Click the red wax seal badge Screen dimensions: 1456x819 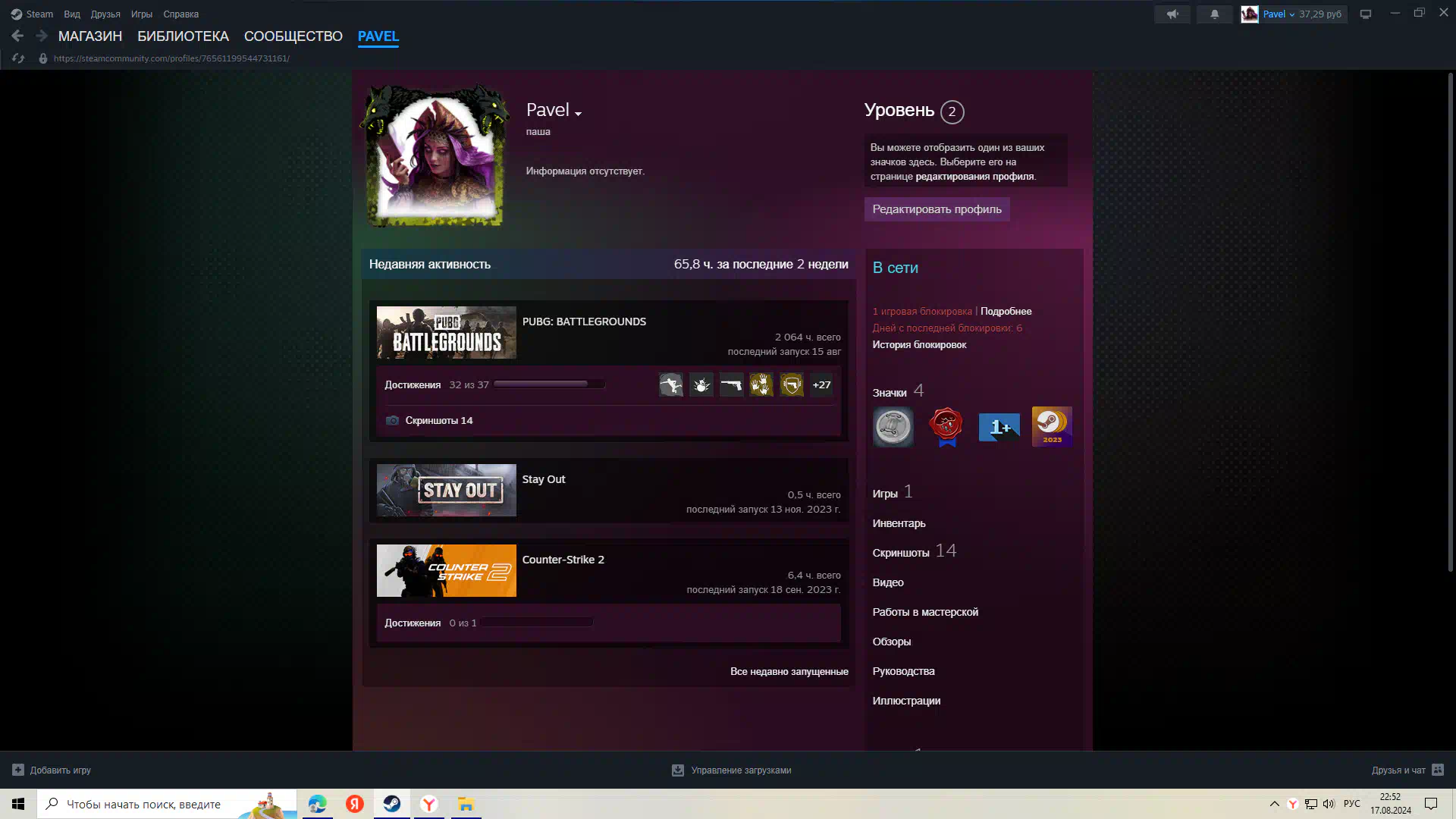946,426
